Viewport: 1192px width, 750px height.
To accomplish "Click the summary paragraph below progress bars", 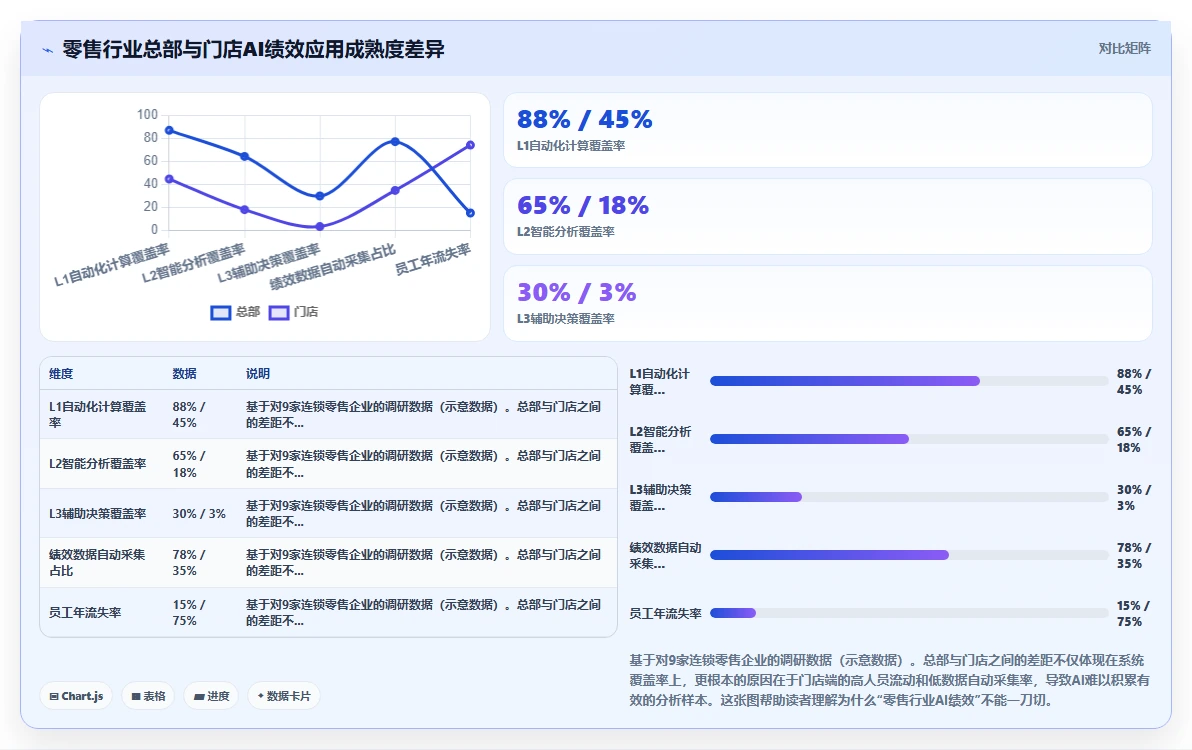I will 889,680.
